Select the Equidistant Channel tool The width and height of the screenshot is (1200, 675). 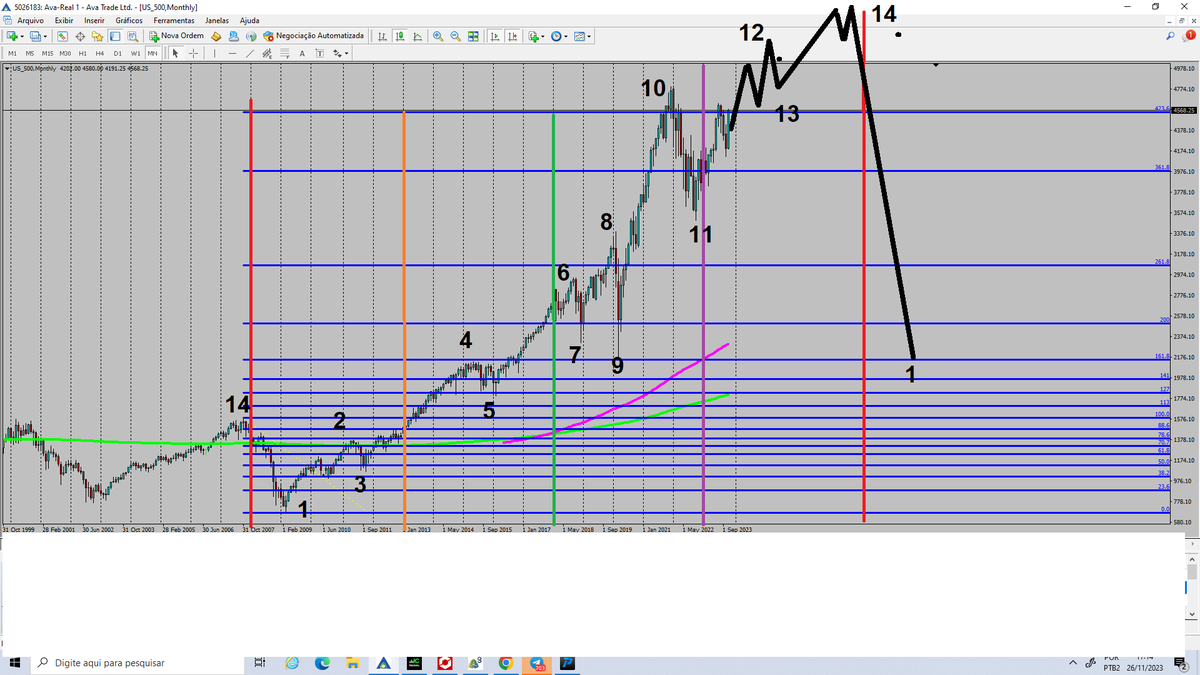[267, 52]
